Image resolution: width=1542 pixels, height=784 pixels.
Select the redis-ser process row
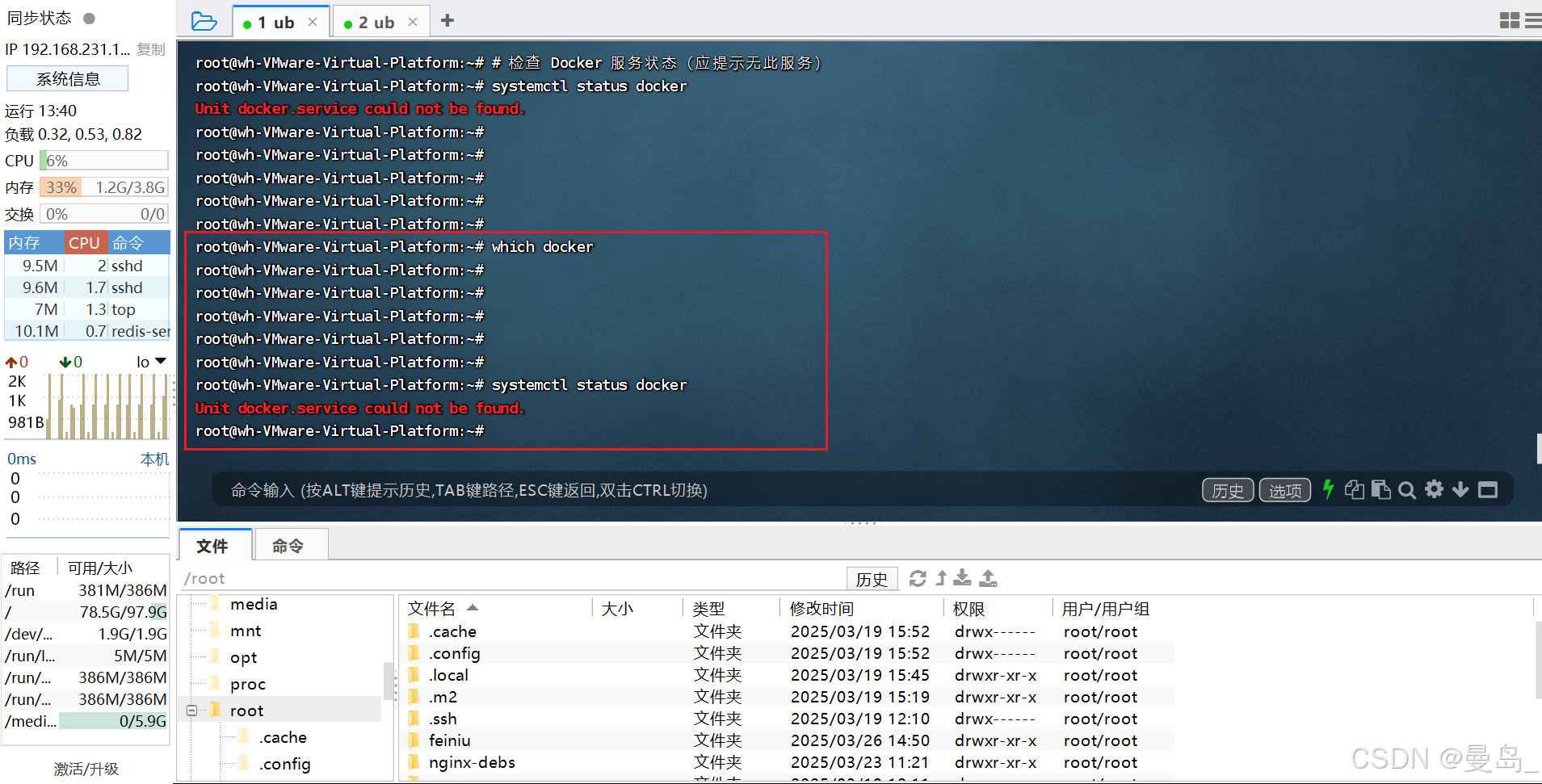[x=87, y=332]
